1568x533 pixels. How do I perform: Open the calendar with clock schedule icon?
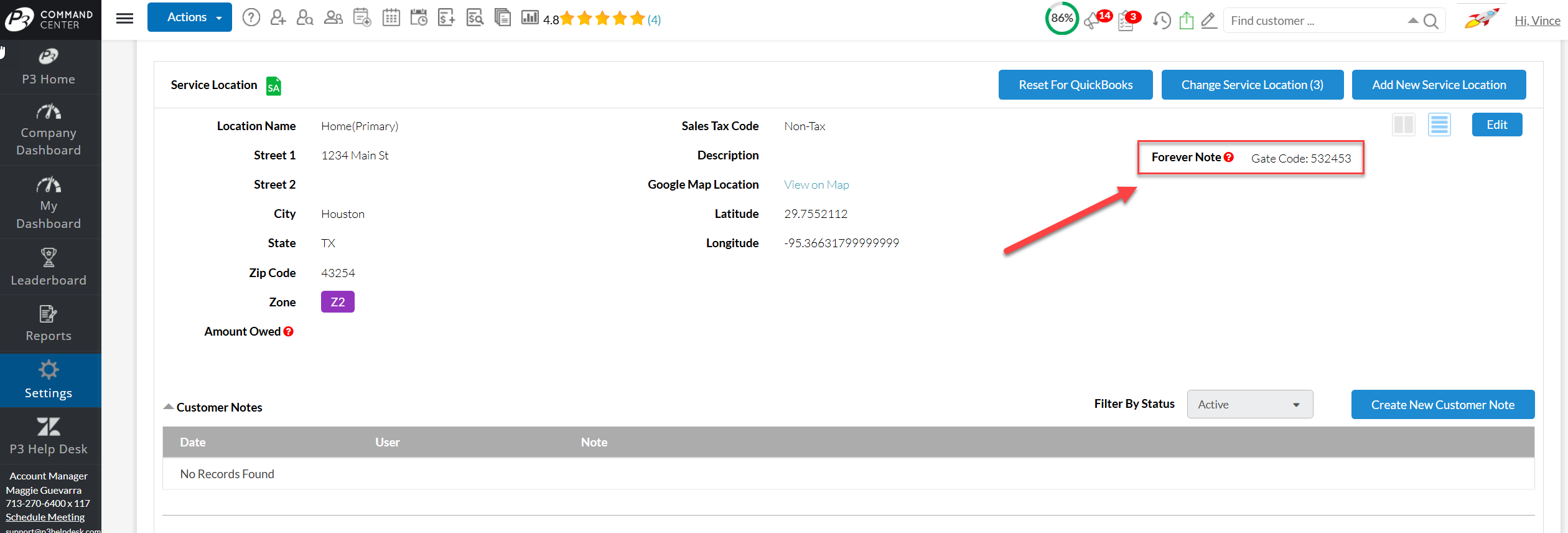(x=419, y=17)
